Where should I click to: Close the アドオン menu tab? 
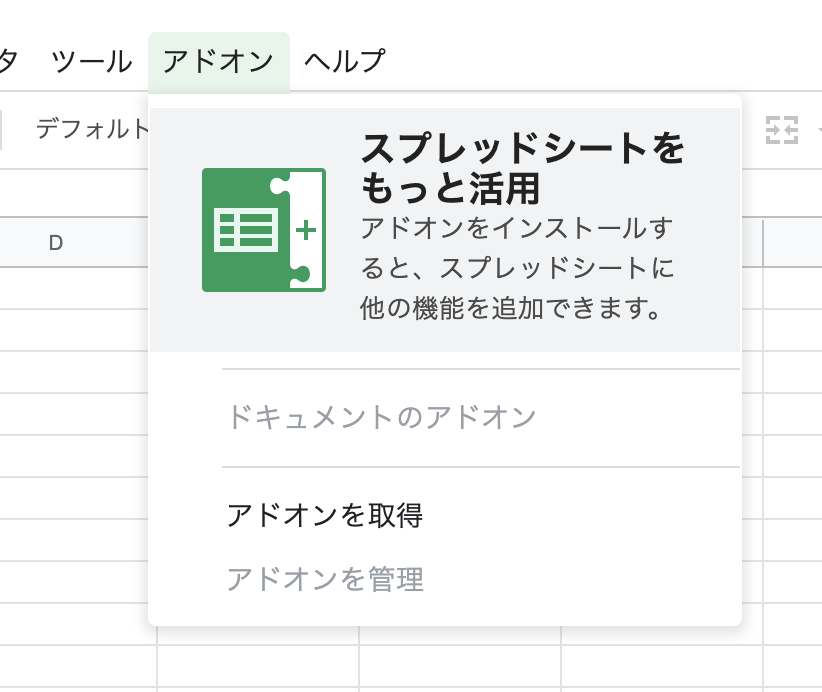coord(219,62)
